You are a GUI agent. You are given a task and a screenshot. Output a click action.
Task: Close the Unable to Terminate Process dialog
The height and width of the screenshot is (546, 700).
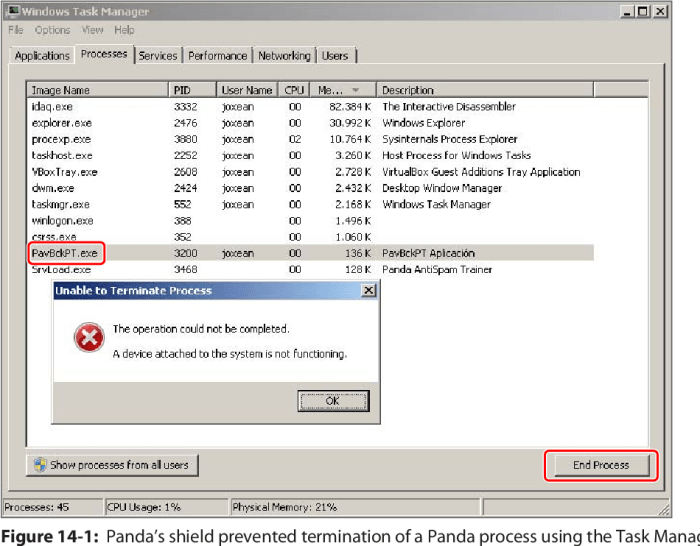click(x=368, y=291)
